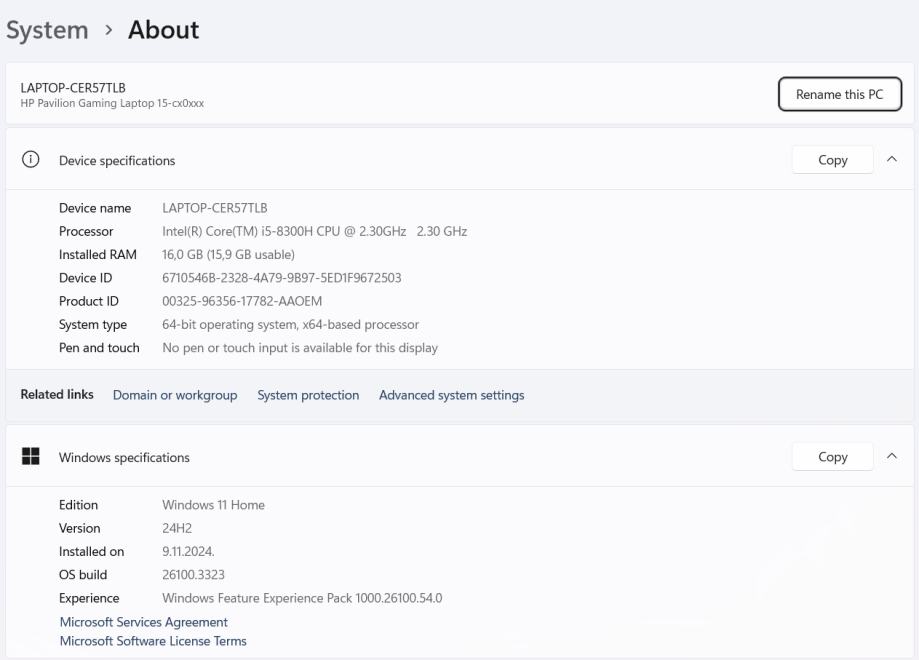Click Edition value Windows 11 Home
This screenshot has height=660, width=919.
coord(213,505)
